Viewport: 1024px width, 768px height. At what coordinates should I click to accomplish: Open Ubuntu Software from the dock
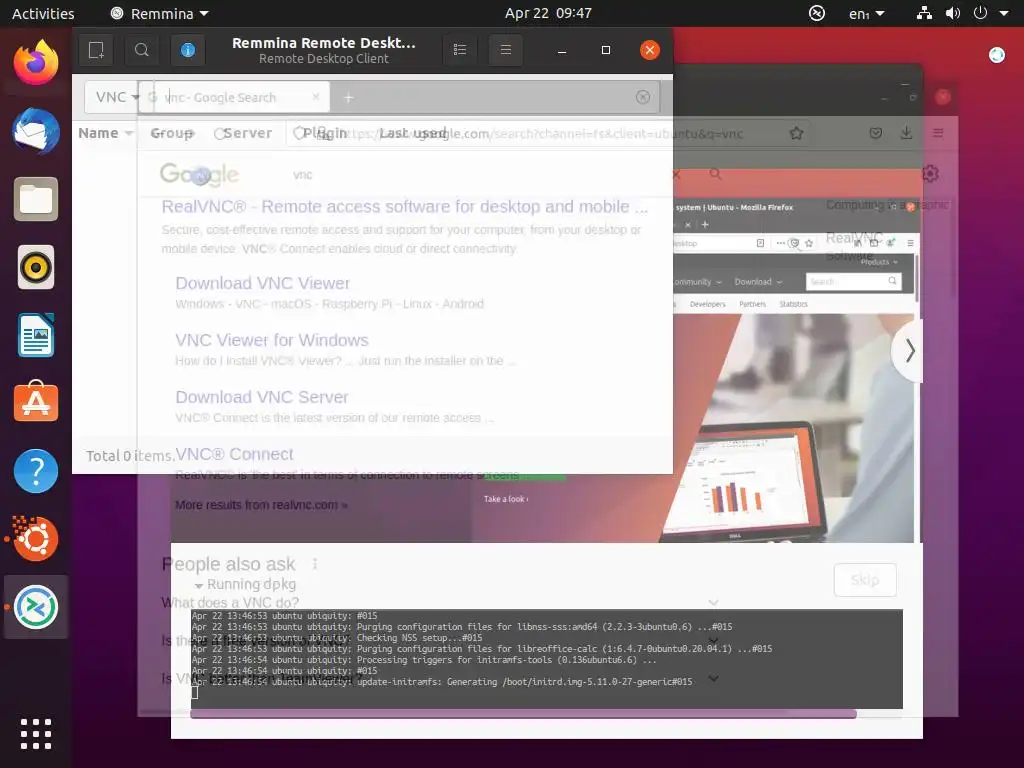click(36, 403)
